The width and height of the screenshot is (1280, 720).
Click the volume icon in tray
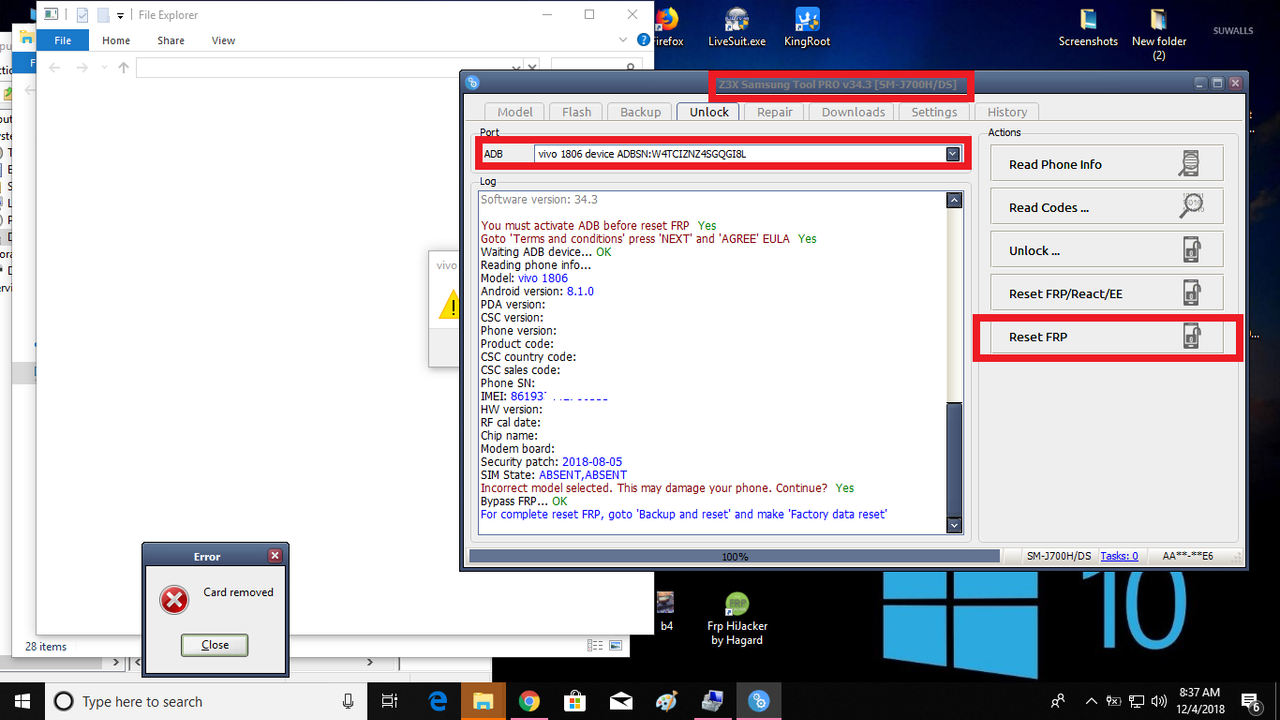(x=1161, y=701)
